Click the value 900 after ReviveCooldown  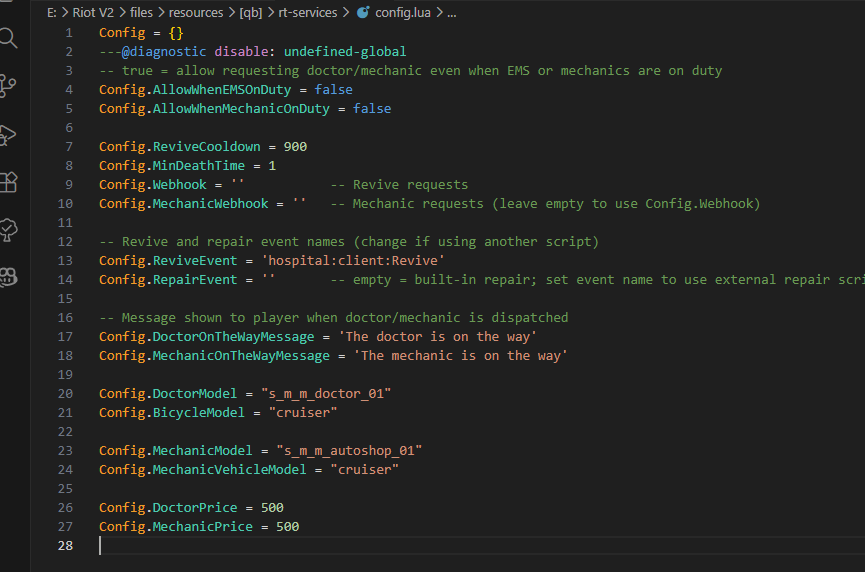tap(295, 147)
